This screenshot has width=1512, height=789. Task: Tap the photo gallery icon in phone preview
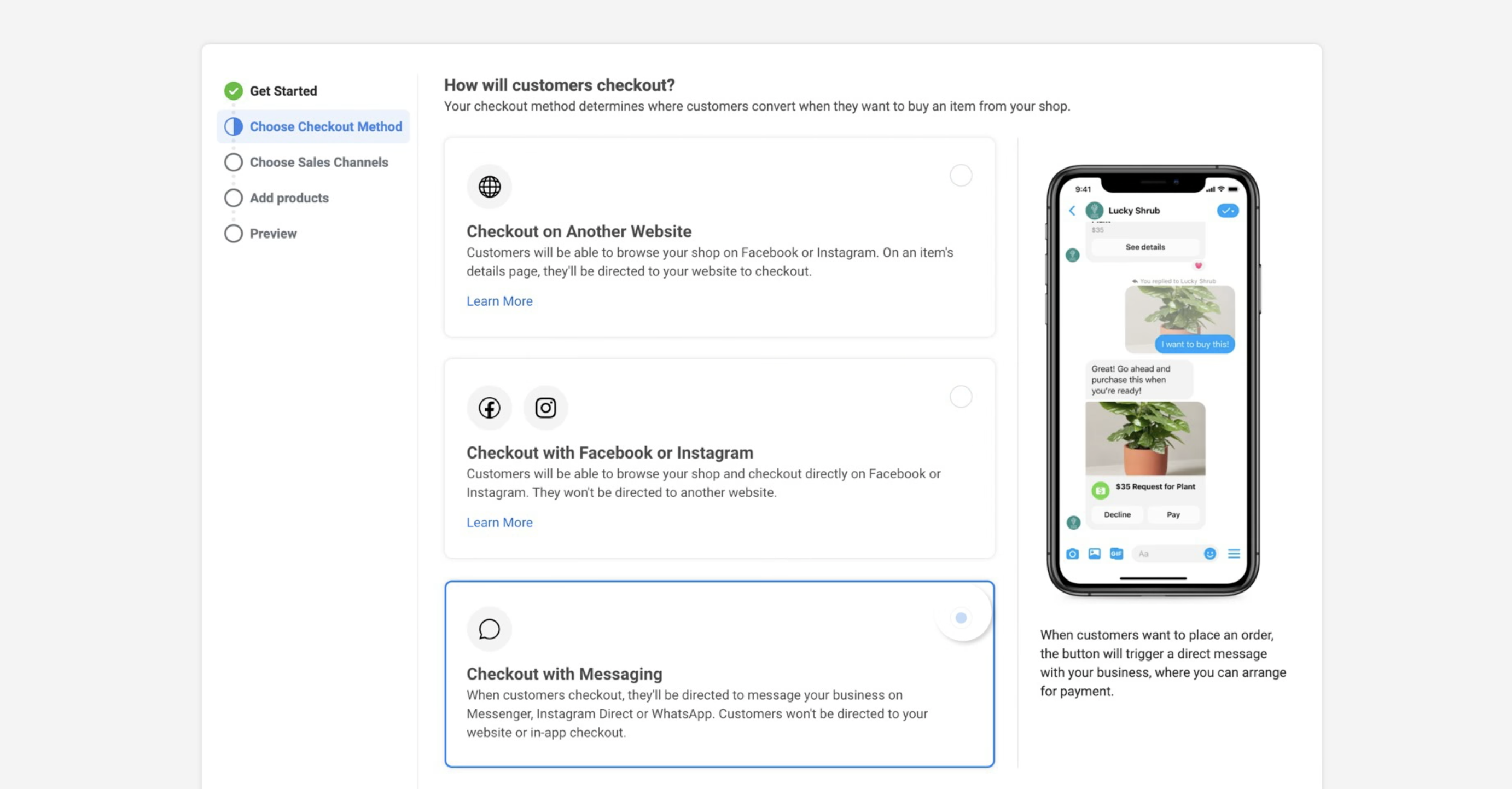(1094, 554)
